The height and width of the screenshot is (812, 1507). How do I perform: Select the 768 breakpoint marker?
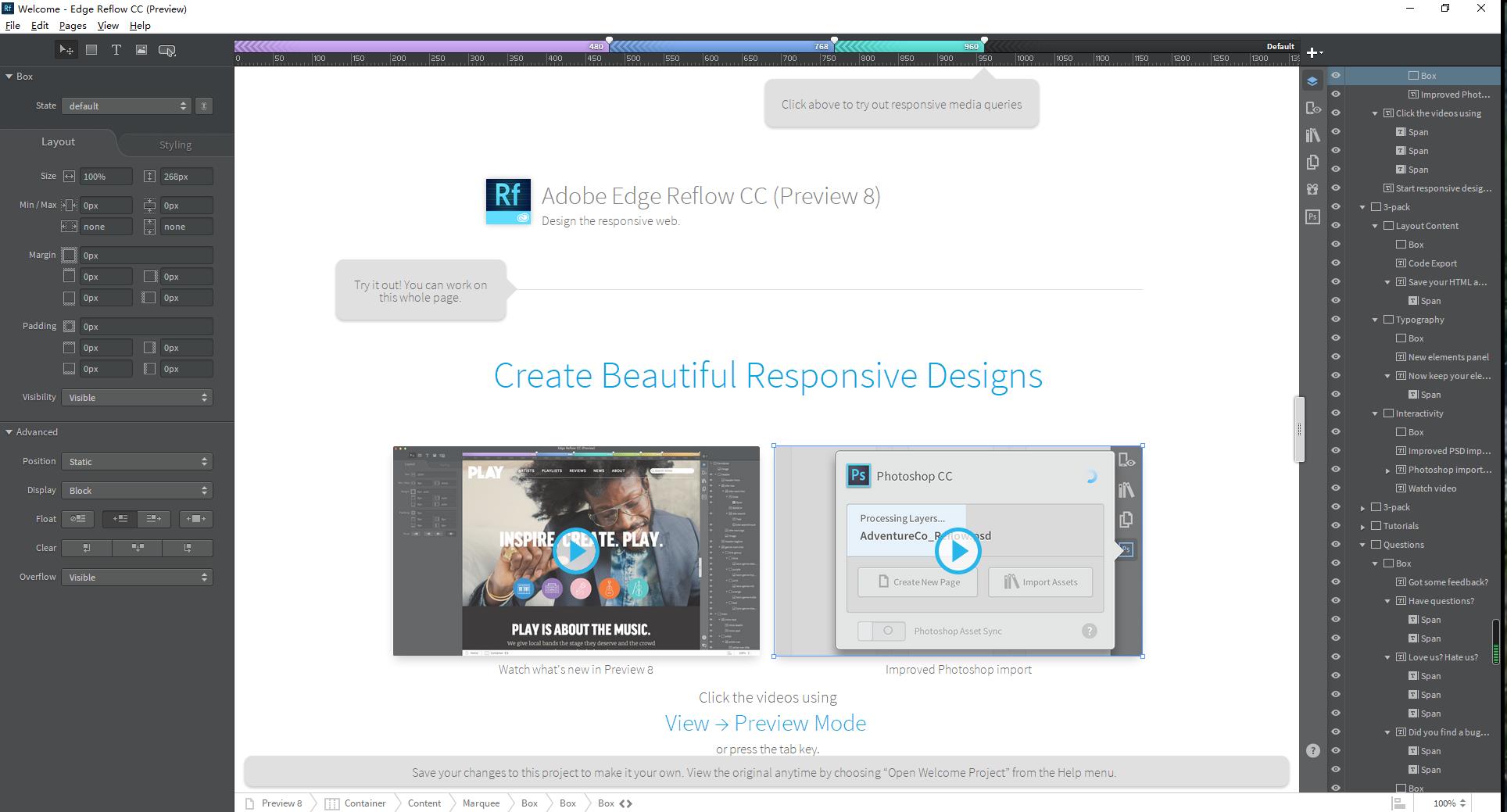834,40
